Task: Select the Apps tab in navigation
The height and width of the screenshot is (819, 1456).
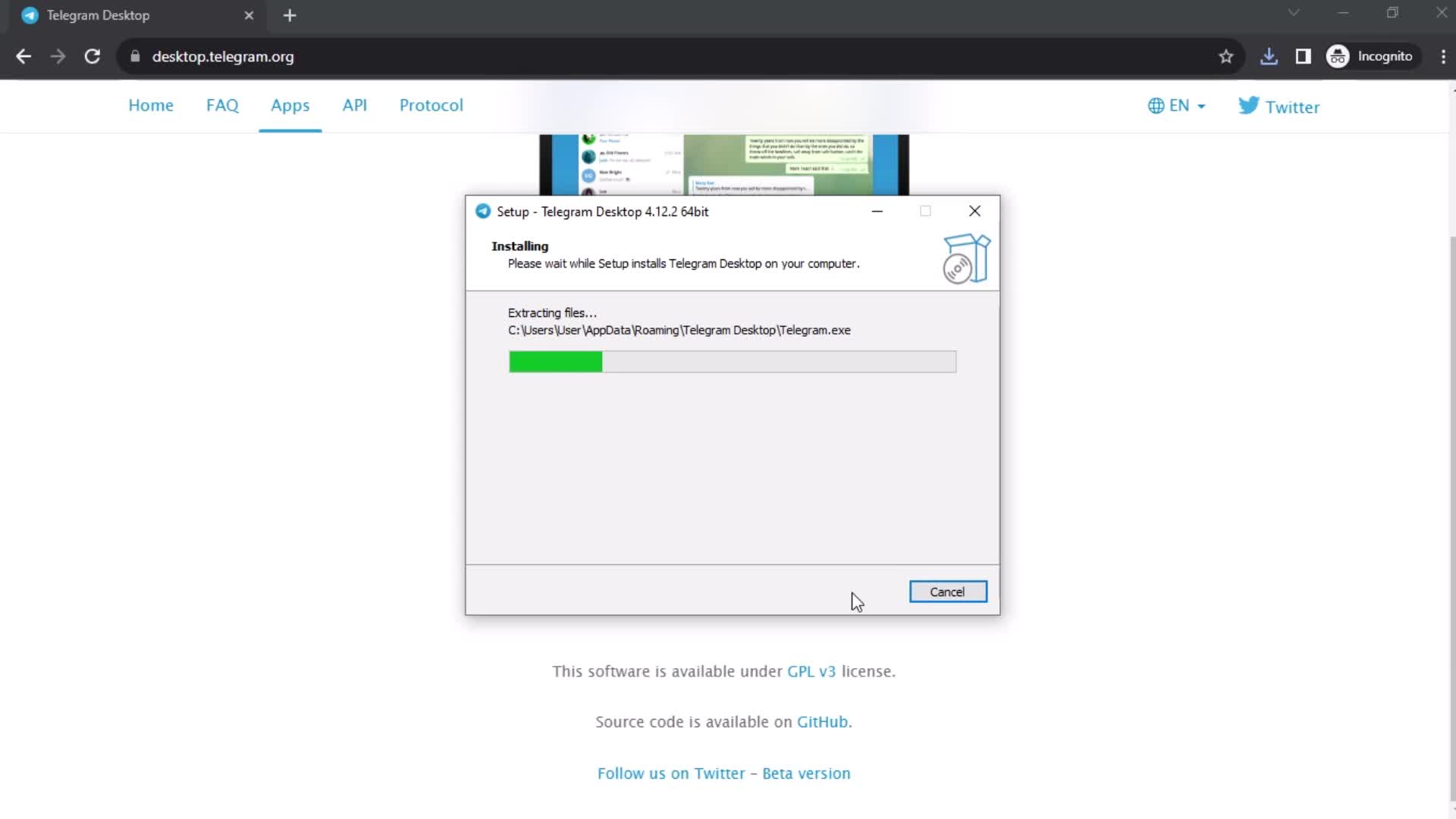Action: point(290,105)
